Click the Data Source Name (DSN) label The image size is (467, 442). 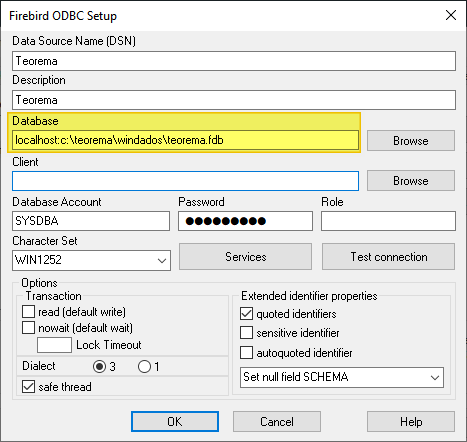point(74,41)
